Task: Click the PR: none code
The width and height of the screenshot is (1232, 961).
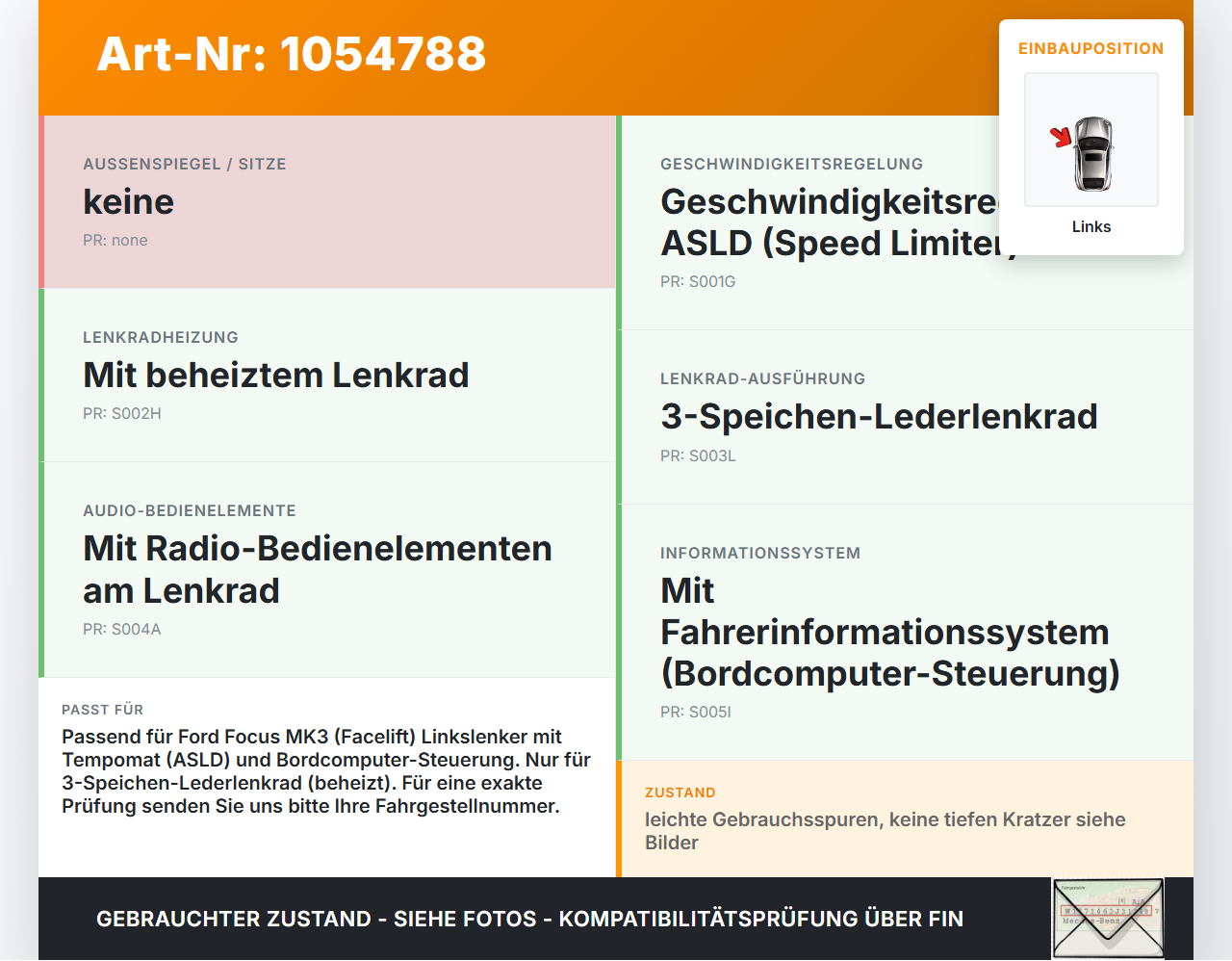Action: (x=115, y=240)
